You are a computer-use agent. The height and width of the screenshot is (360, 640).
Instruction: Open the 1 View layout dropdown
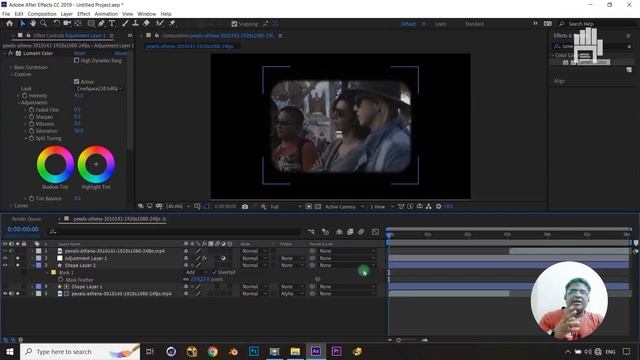(381, 207)
